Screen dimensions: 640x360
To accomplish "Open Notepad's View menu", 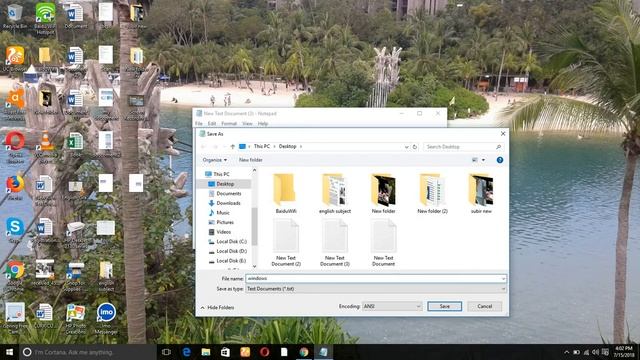I will (247, 124).
